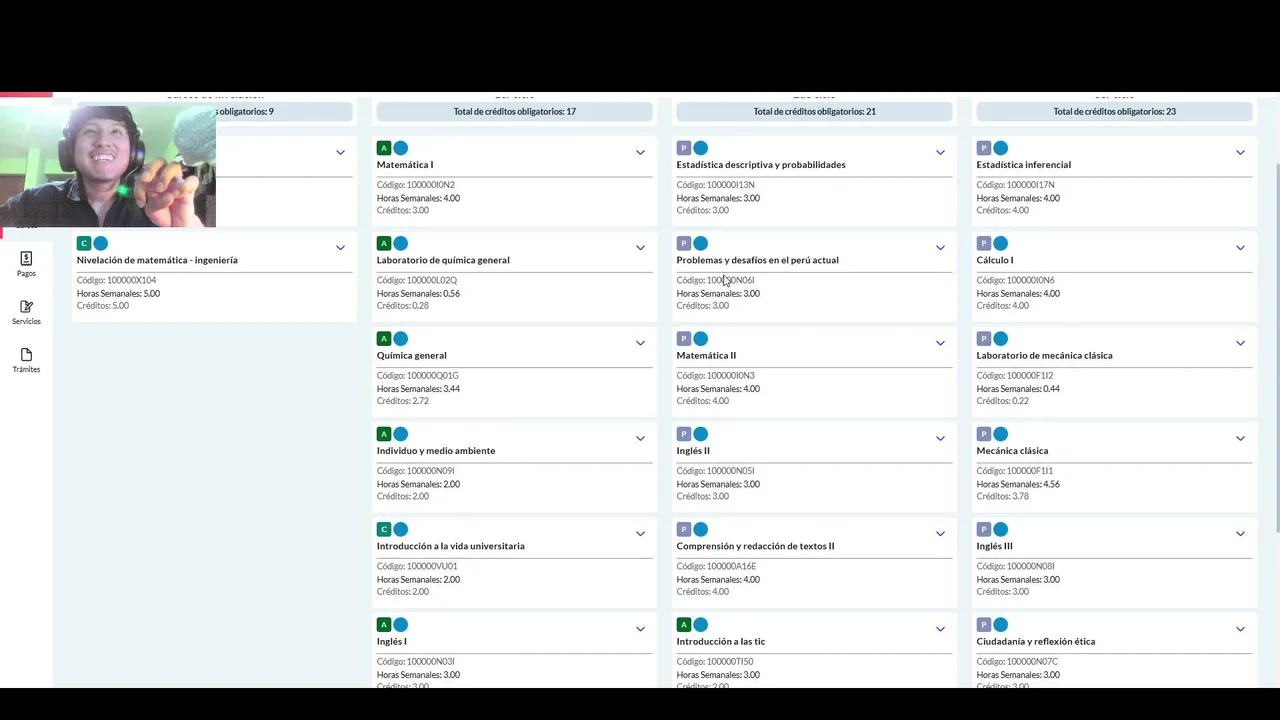Image resolution: width=1280 pixels, height=720 pixels.
Task: Click the P badge on Comprensión y redacción de textos II
Action: [x=684, y=529]
